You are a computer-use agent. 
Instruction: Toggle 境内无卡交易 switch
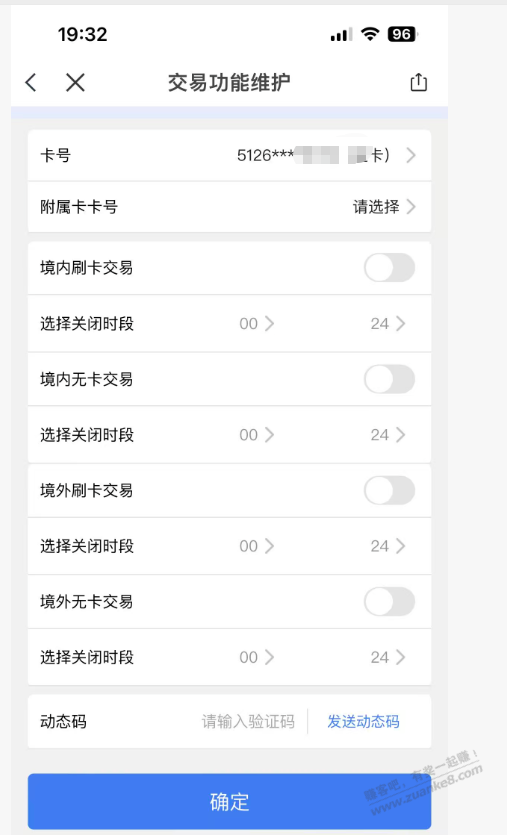[389, 379]
